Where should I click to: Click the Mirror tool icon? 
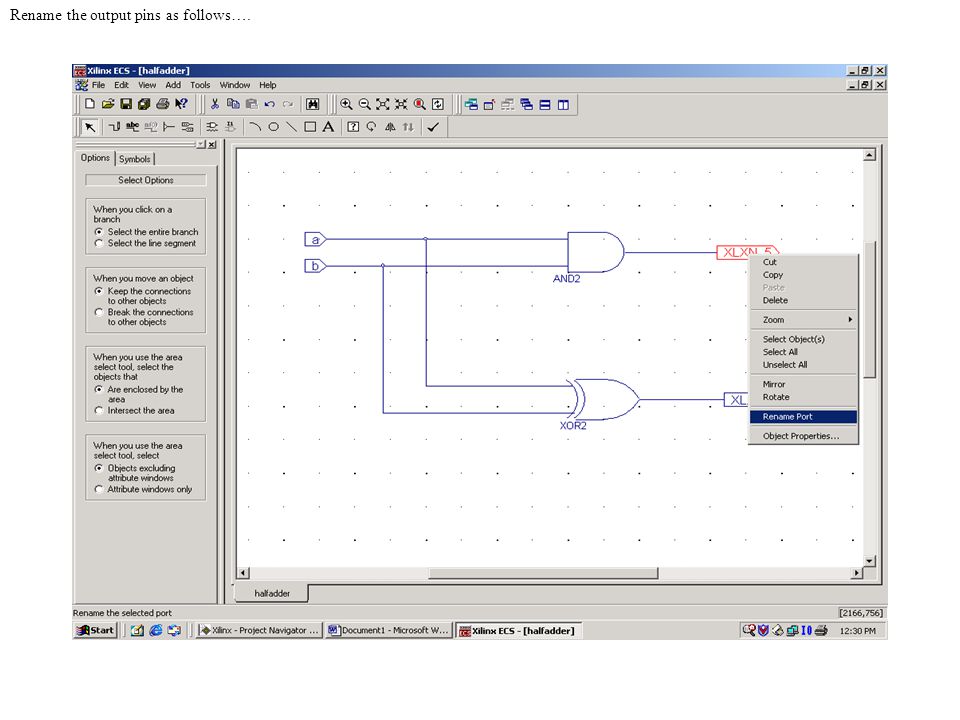tap(390, 127)
